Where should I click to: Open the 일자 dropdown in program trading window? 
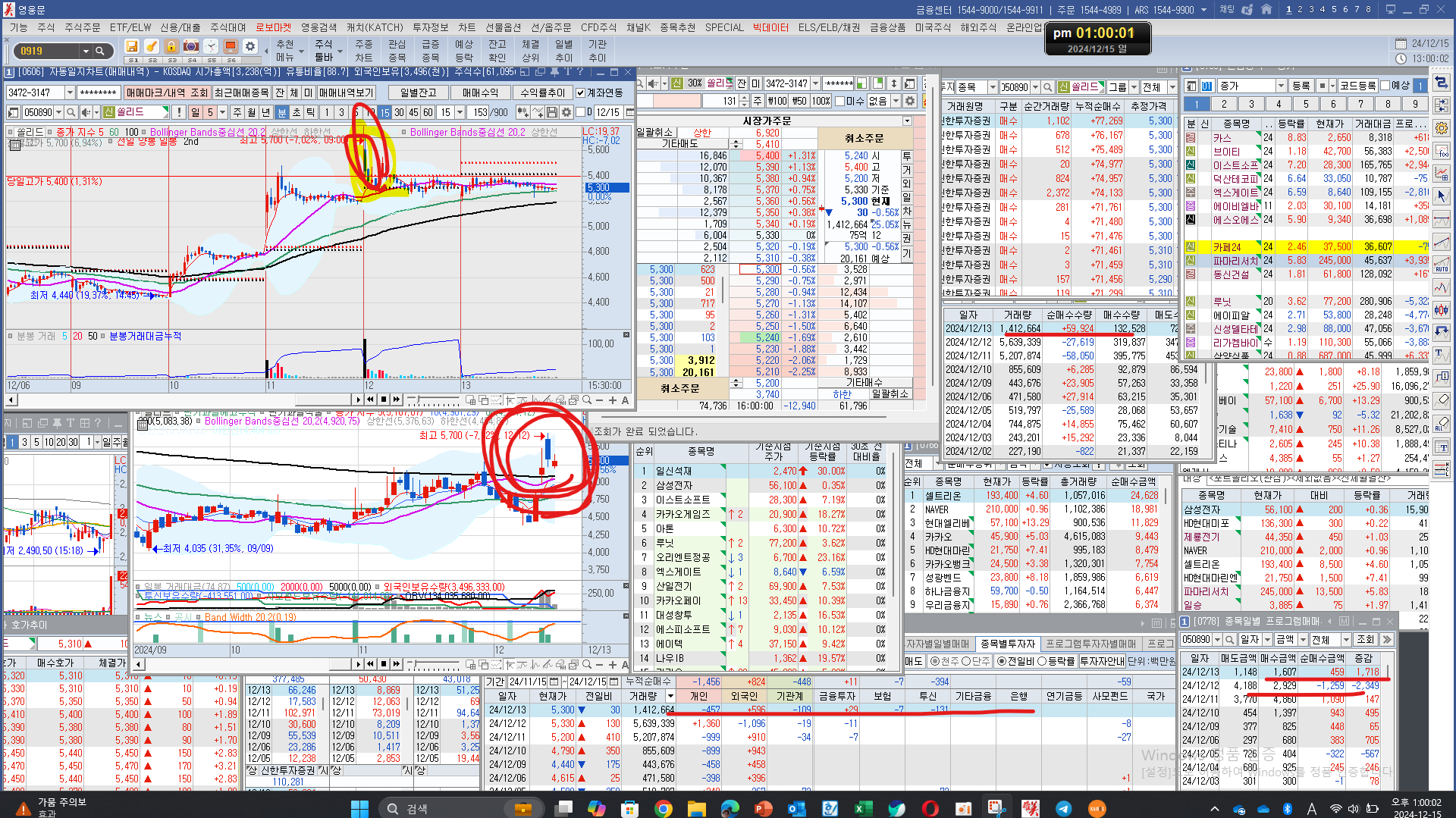click(x=1267, y=640)
